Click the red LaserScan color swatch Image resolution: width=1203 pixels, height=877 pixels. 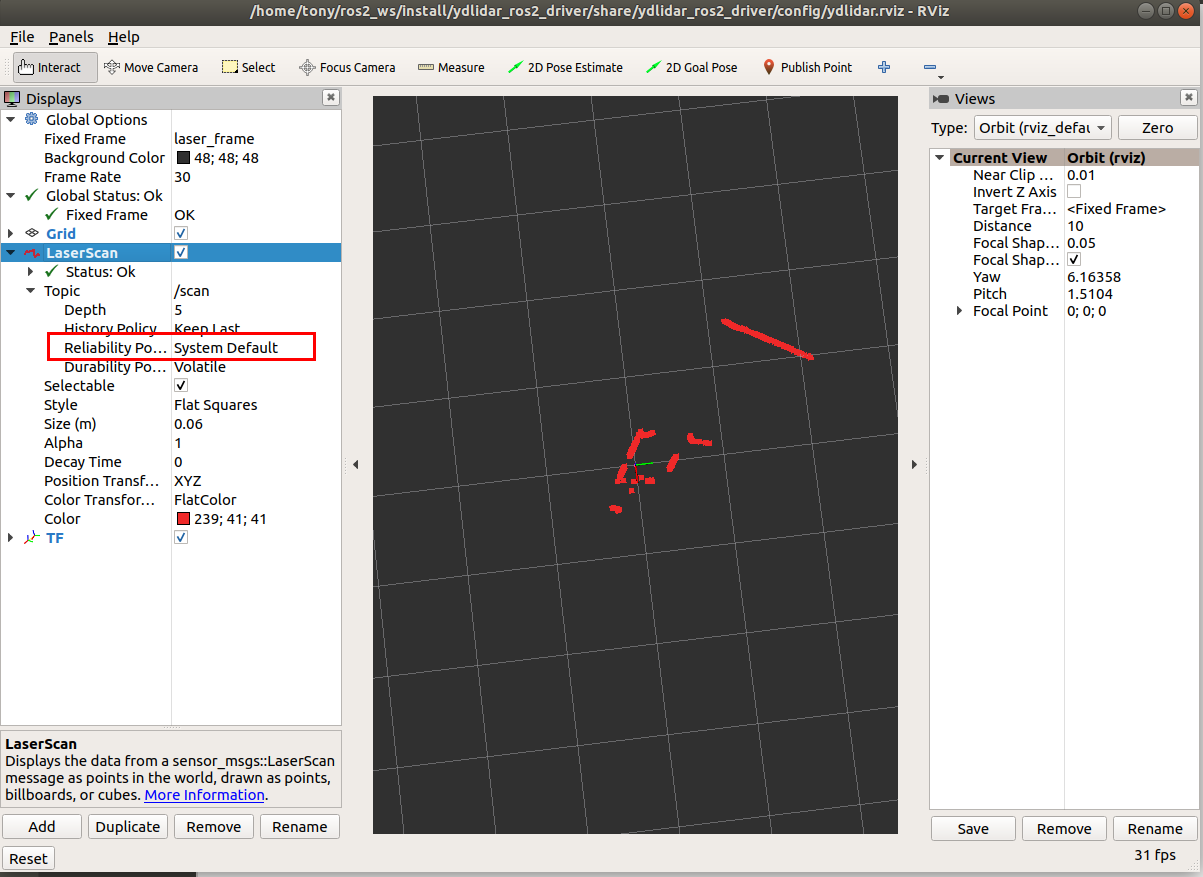pyautogui.click(x=183, y=519)
